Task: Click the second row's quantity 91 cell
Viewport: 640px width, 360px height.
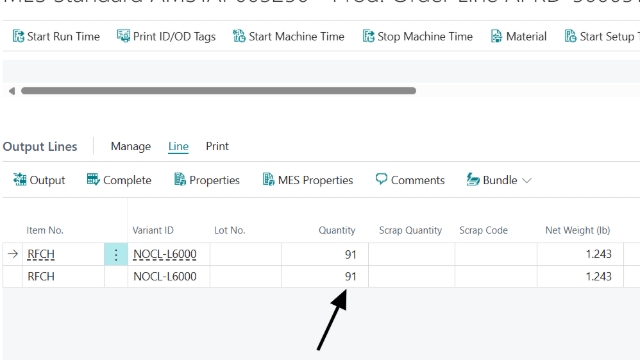Action: point(325,276)
